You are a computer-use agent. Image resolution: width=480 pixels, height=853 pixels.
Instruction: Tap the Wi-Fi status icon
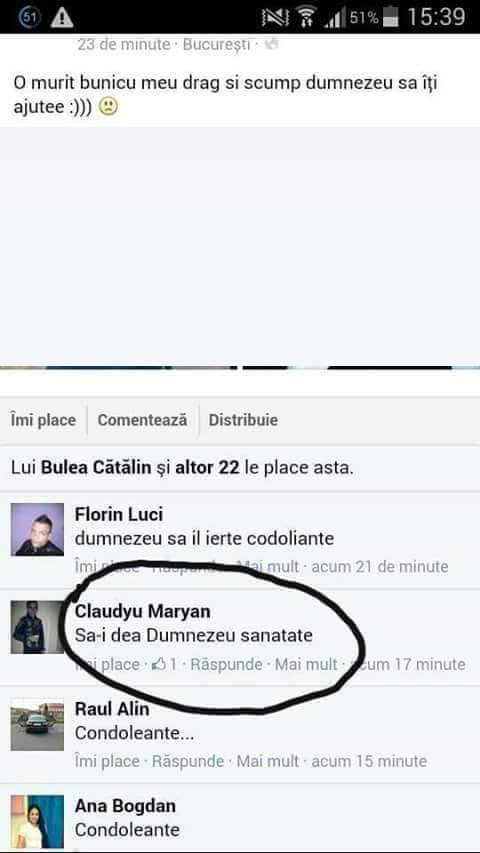click(x=307, y=18)
